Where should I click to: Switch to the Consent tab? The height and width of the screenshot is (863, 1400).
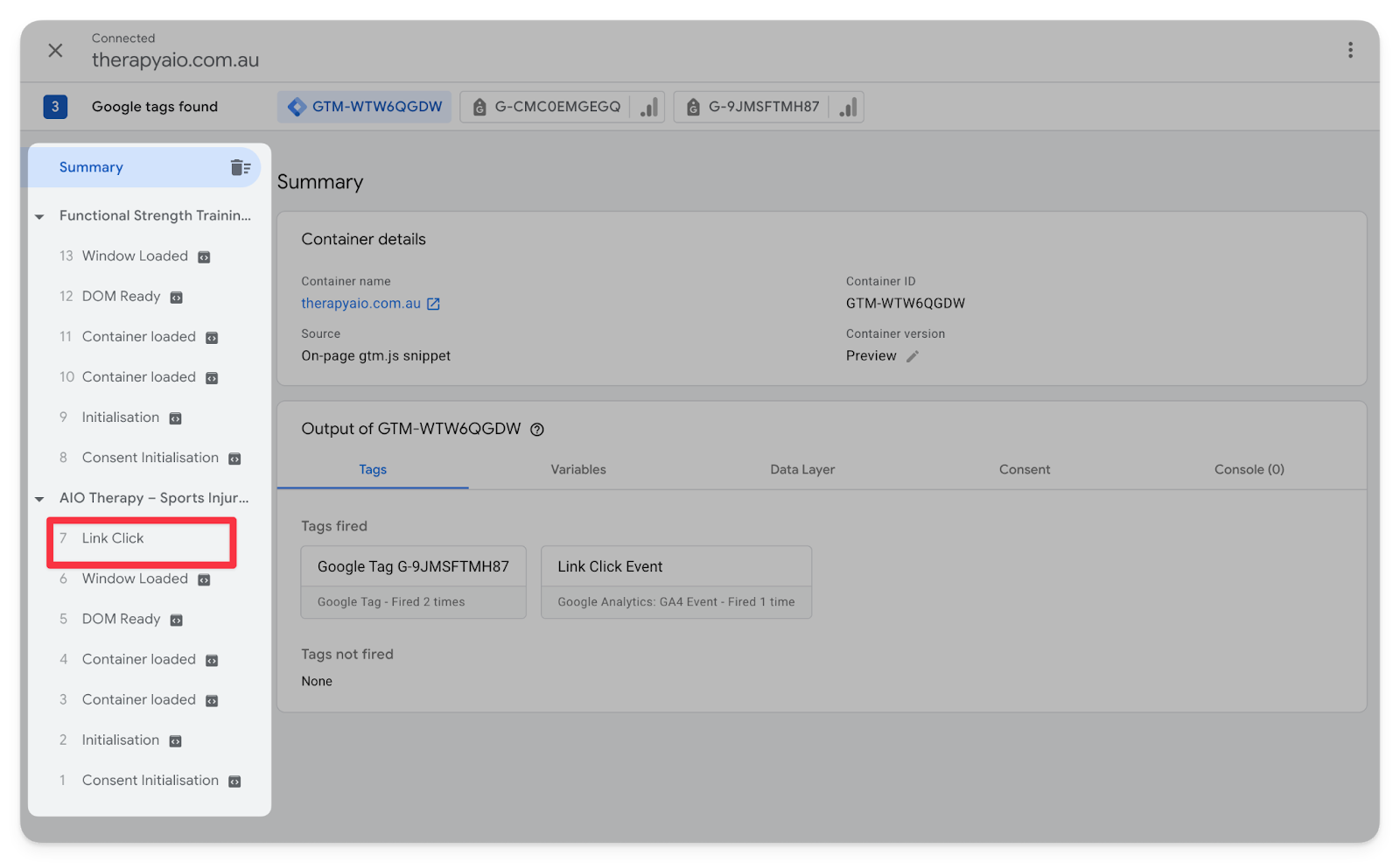coord(1024,469)
